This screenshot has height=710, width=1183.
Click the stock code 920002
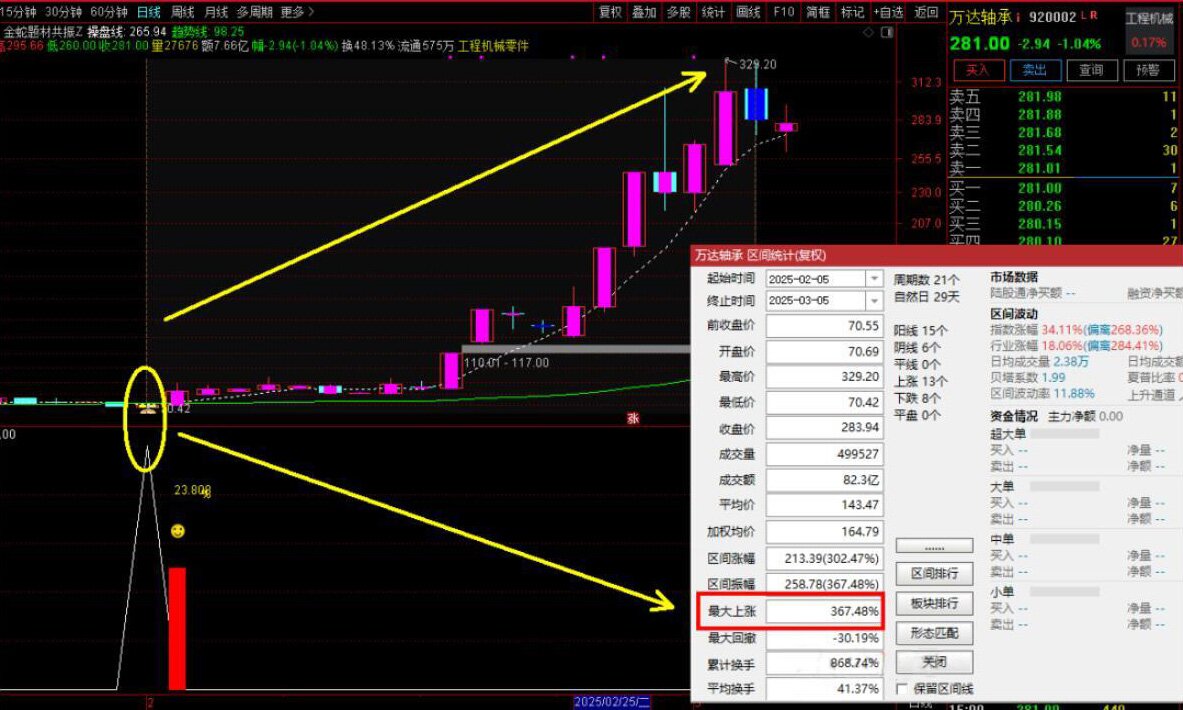pyautogui.click(x=1052, y=17)
